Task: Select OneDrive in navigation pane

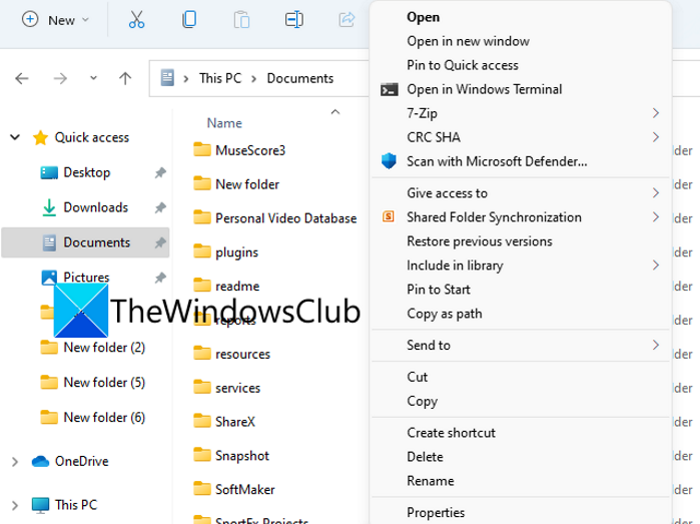Action: tap(81, 461)
